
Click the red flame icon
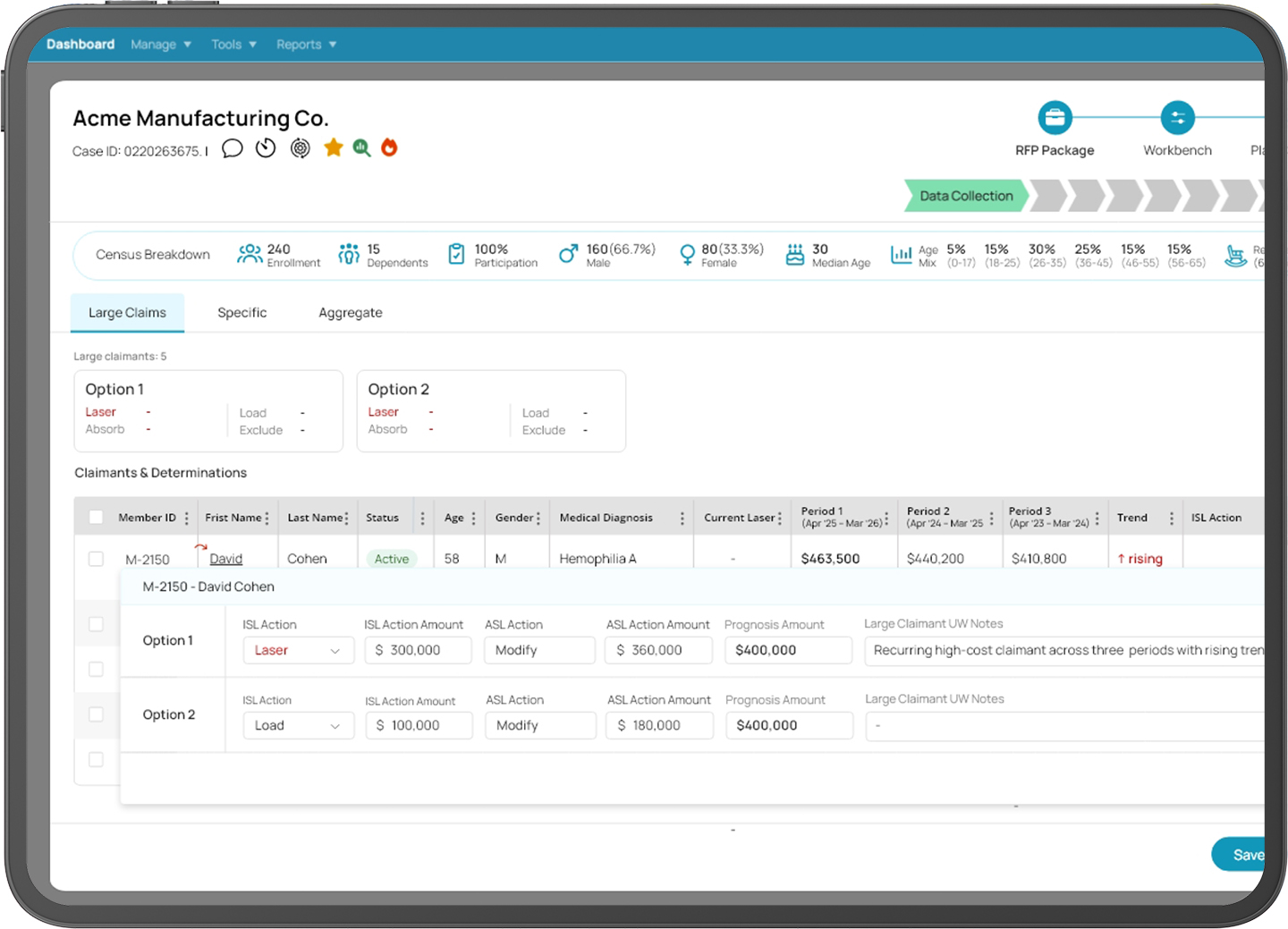pos(389,148)
